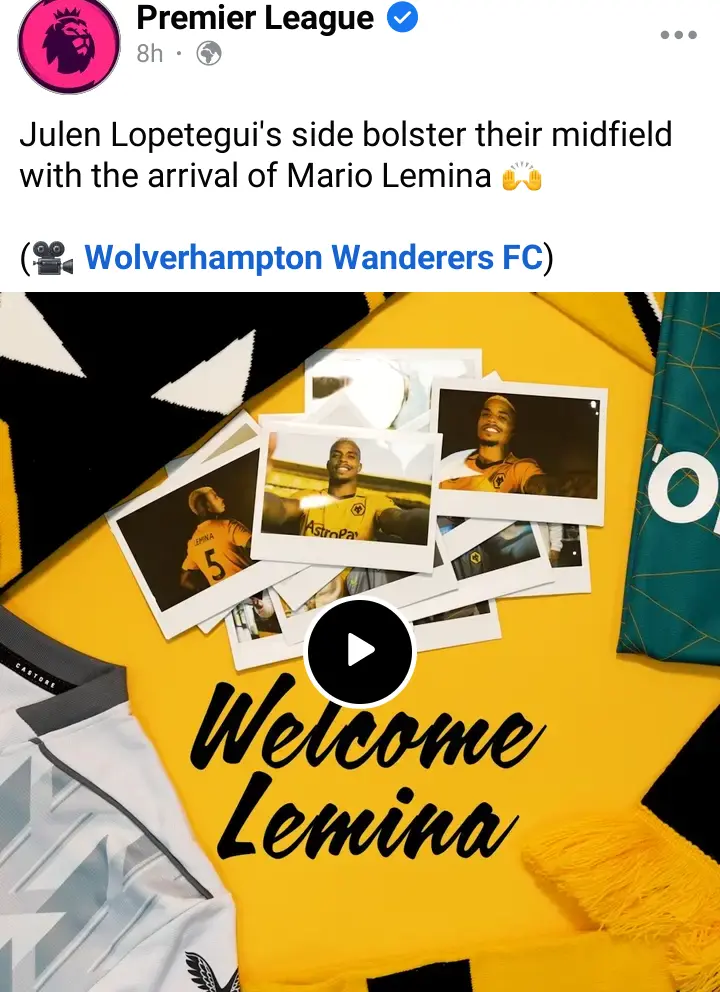Click the globe public-privacy icon
This screenshot has height=992, width=720.
[x=209, y=54]
